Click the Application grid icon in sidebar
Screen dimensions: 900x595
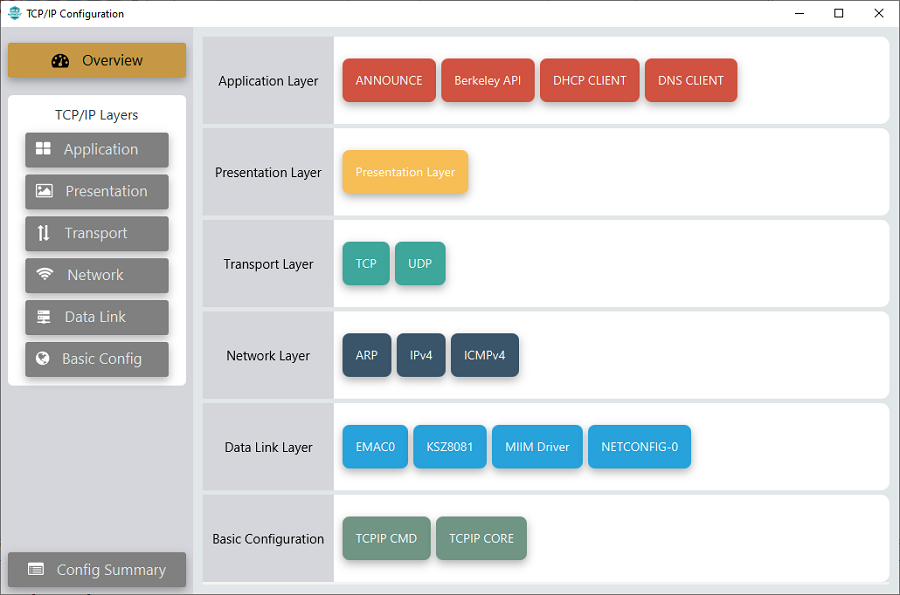(43, 149)
